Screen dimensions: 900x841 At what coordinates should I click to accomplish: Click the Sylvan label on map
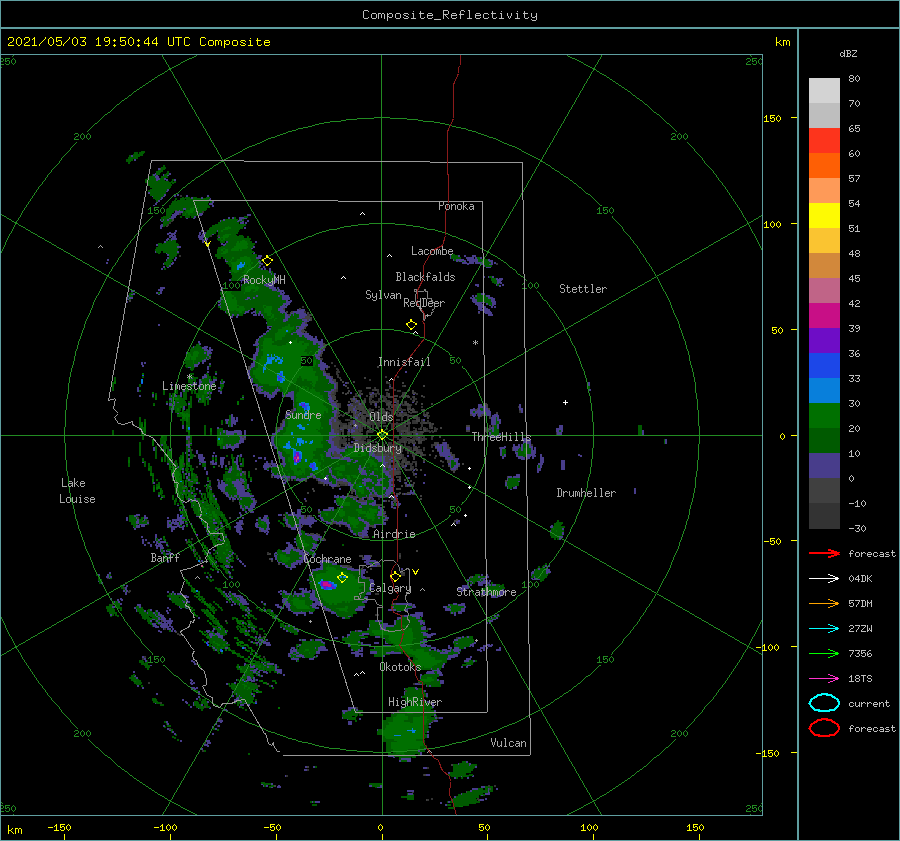(383, 295)
